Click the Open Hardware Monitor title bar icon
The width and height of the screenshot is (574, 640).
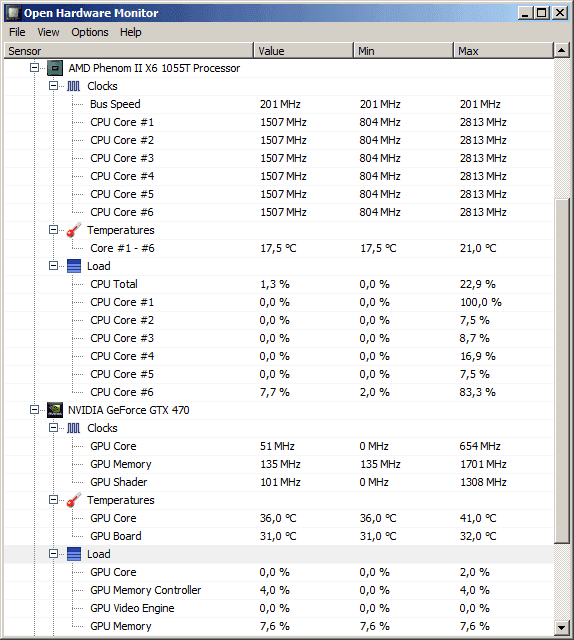coord(13,13)
